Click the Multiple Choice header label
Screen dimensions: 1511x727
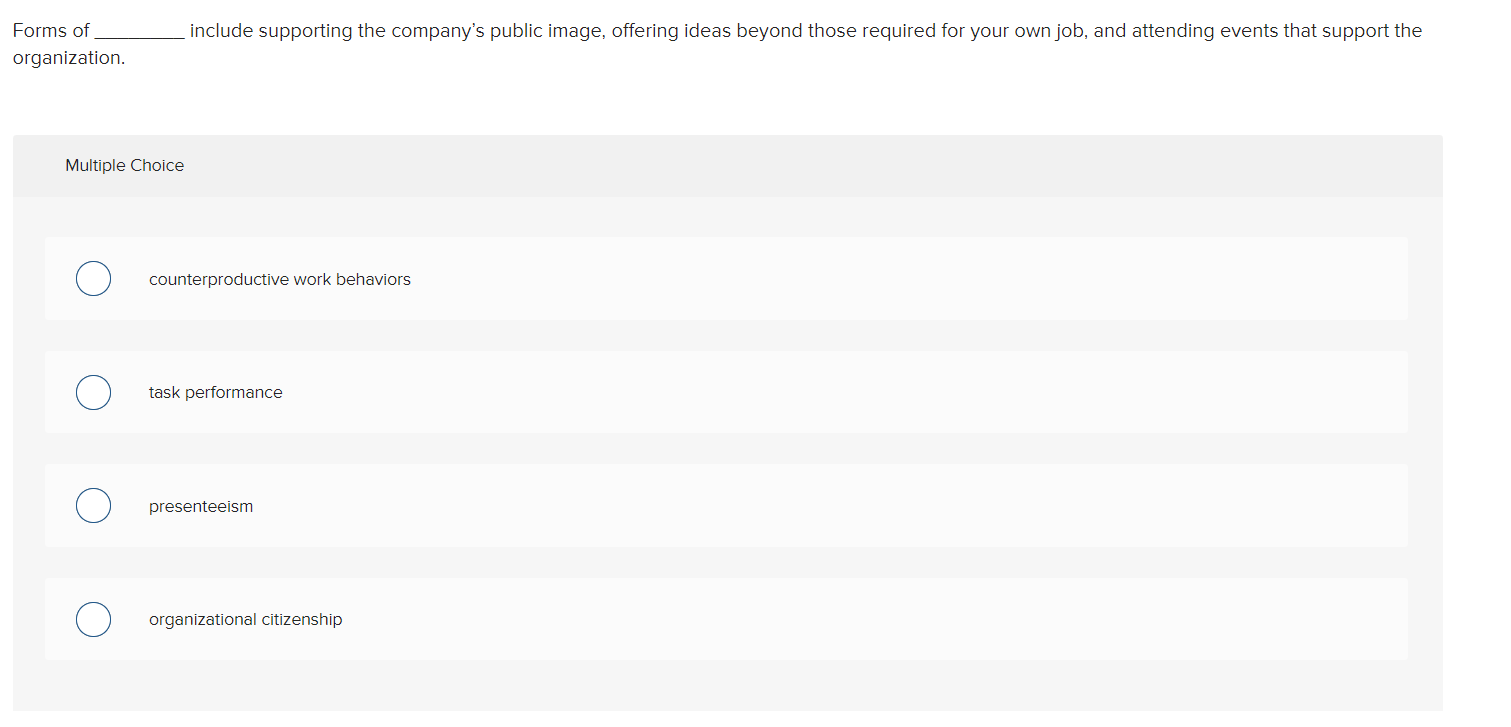124,165
